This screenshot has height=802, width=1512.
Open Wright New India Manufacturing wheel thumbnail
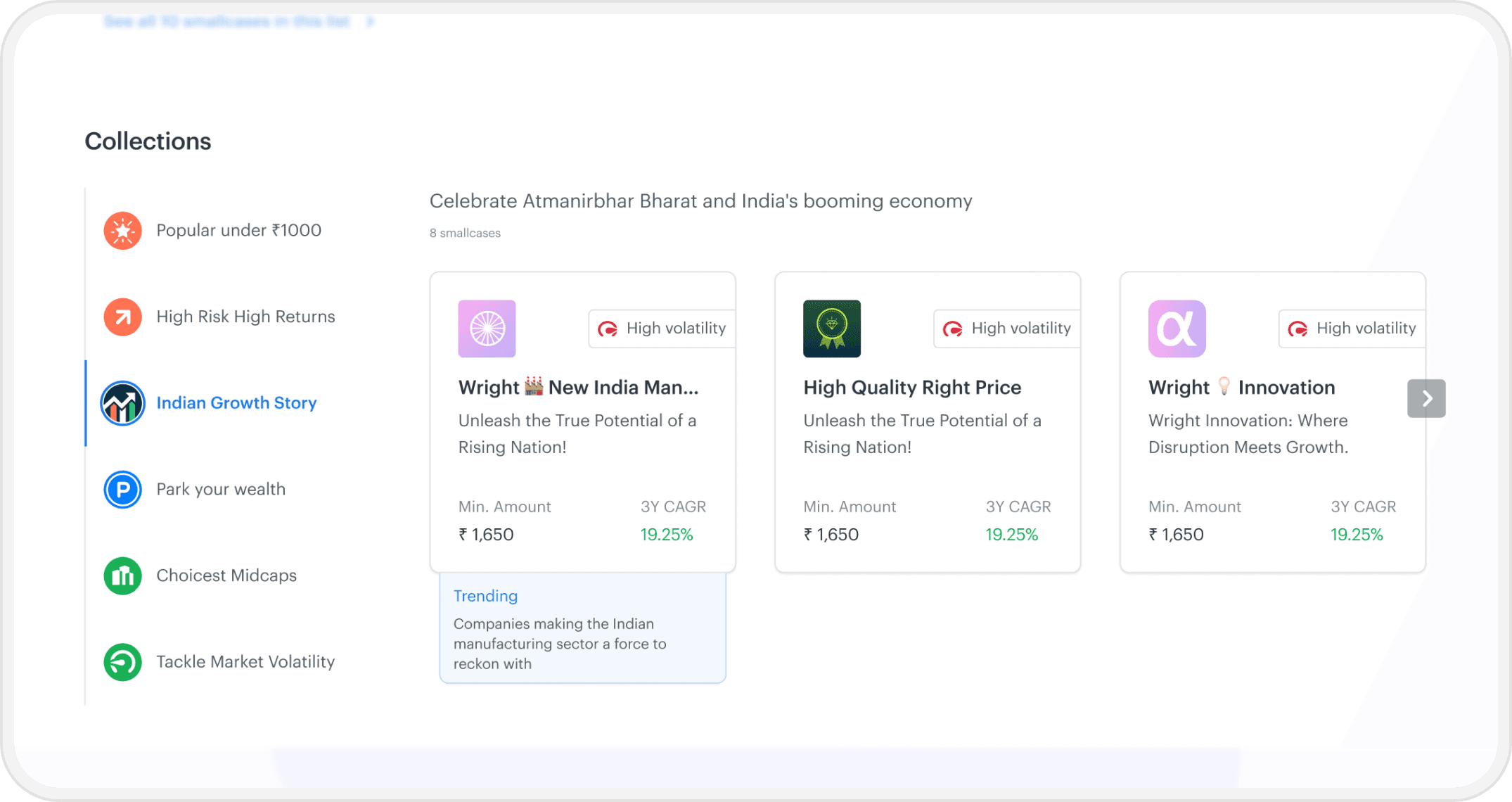[487, 329]
